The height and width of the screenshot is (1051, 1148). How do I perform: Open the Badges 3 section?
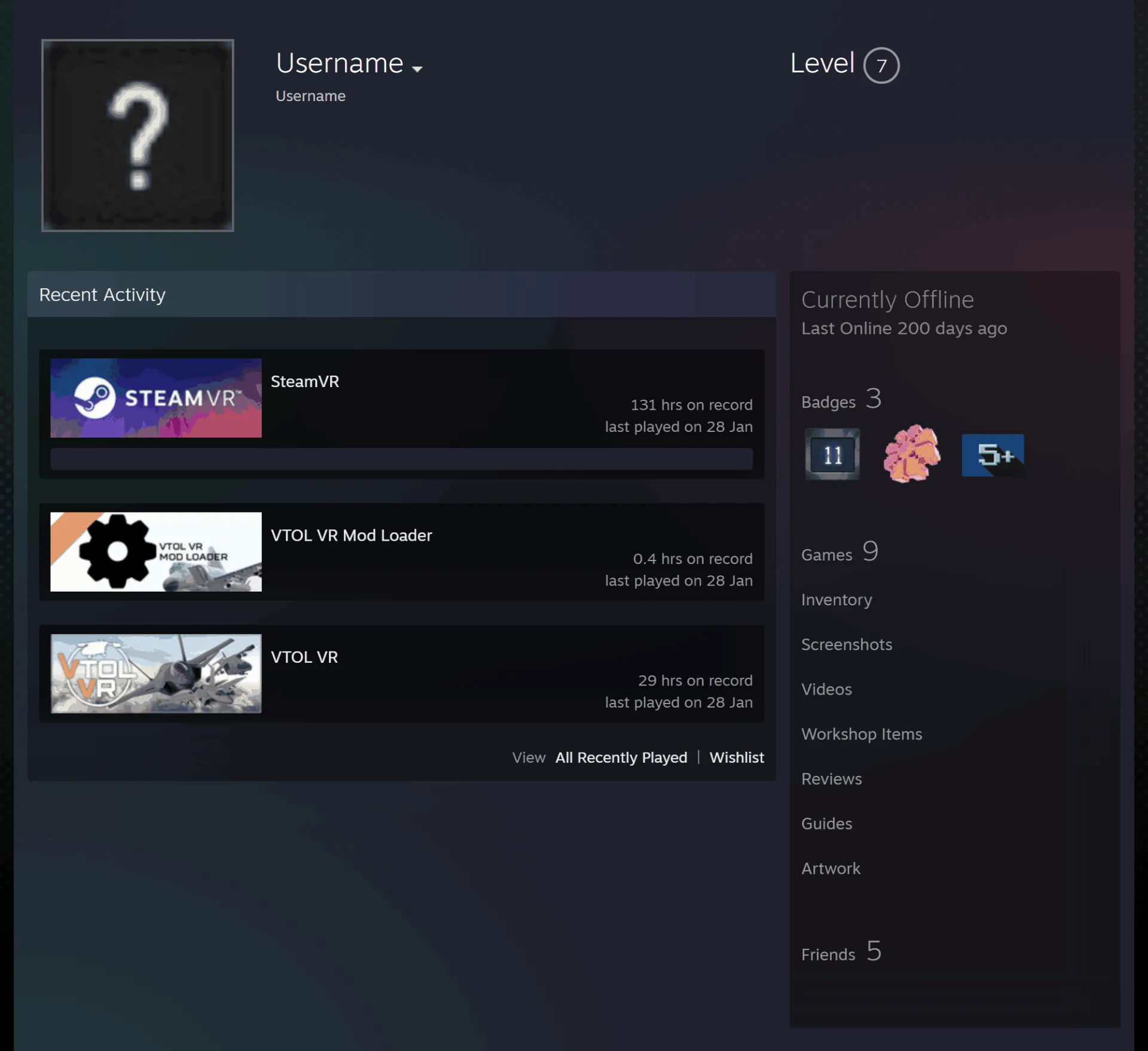tap(841, 399)
